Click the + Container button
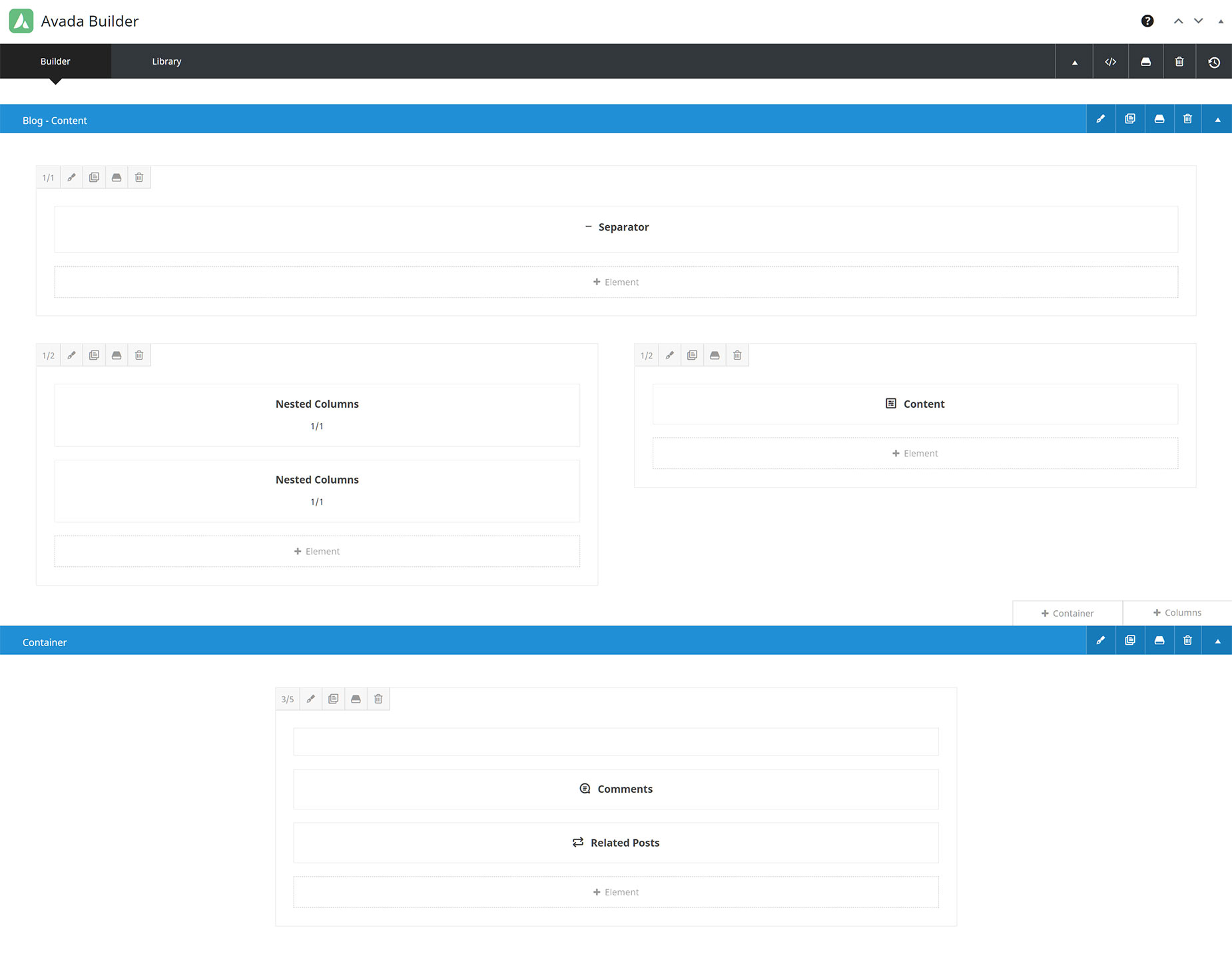Screen dimensions: 1232x964 [x=1068, y=614]
